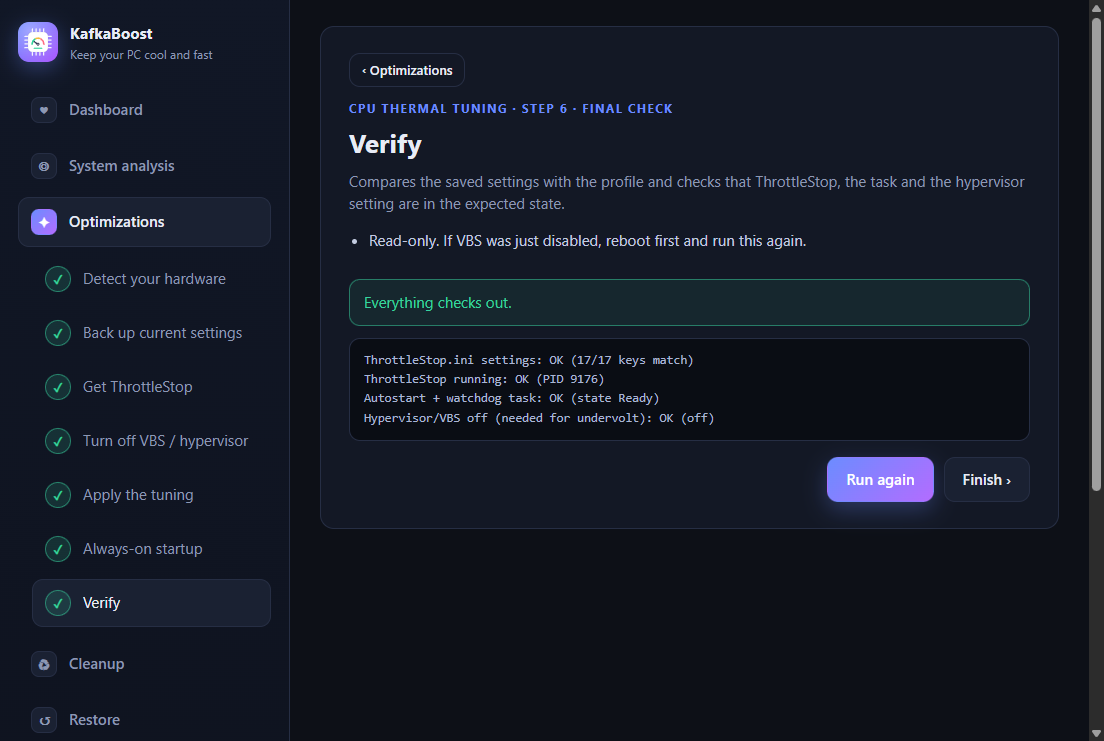The width and height of the screenshot is (1104, 741).
Task: Click checkmark icon beside Back up current settings
Action: pyautogui.click(x=58, y=333)
